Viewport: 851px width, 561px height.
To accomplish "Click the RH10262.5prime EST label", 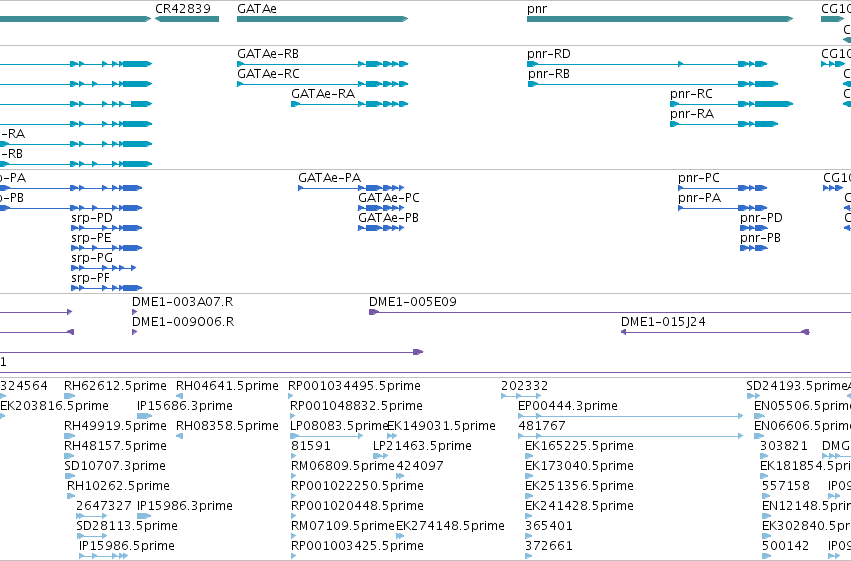I will click(118, 487).
